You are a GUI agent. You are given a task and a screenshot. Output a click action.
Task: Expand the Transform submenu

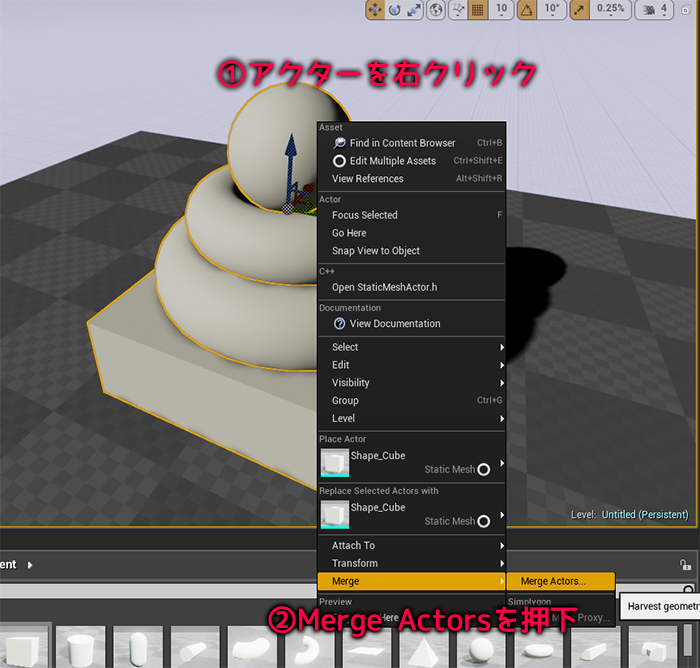[x=411, y=563]
